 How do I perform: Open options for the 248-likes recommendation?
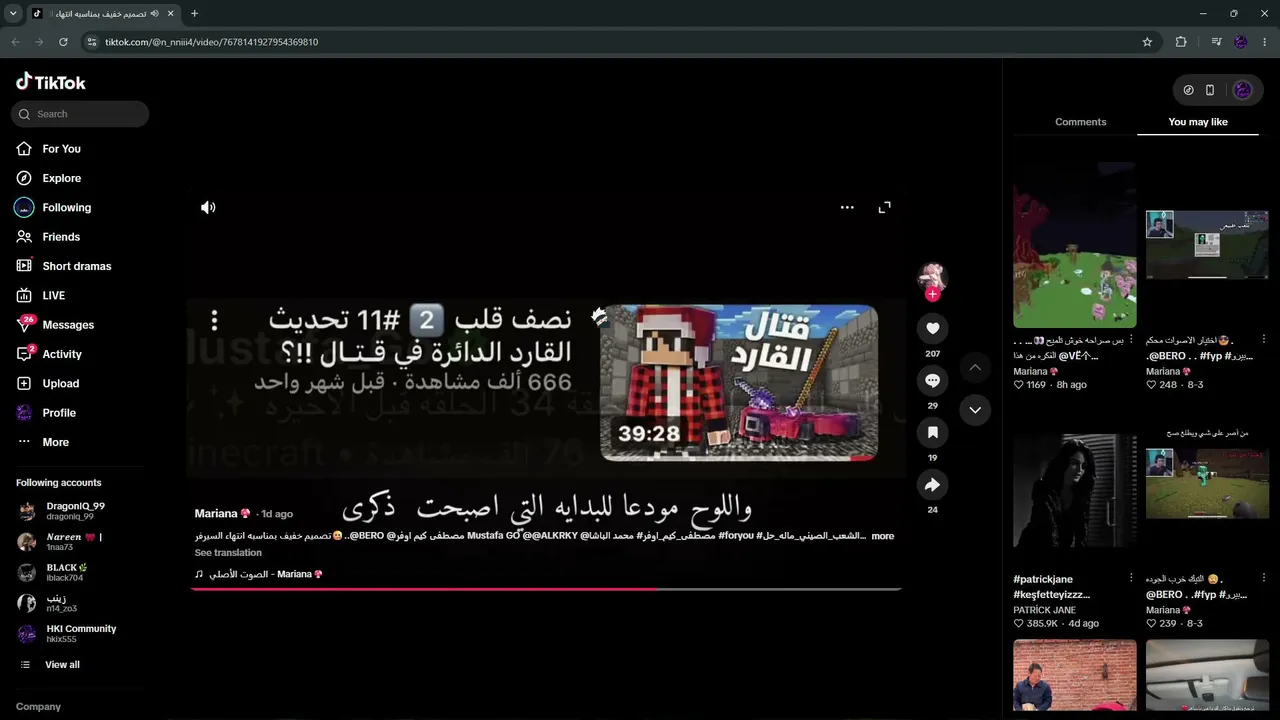click(x=1264, y=340)
